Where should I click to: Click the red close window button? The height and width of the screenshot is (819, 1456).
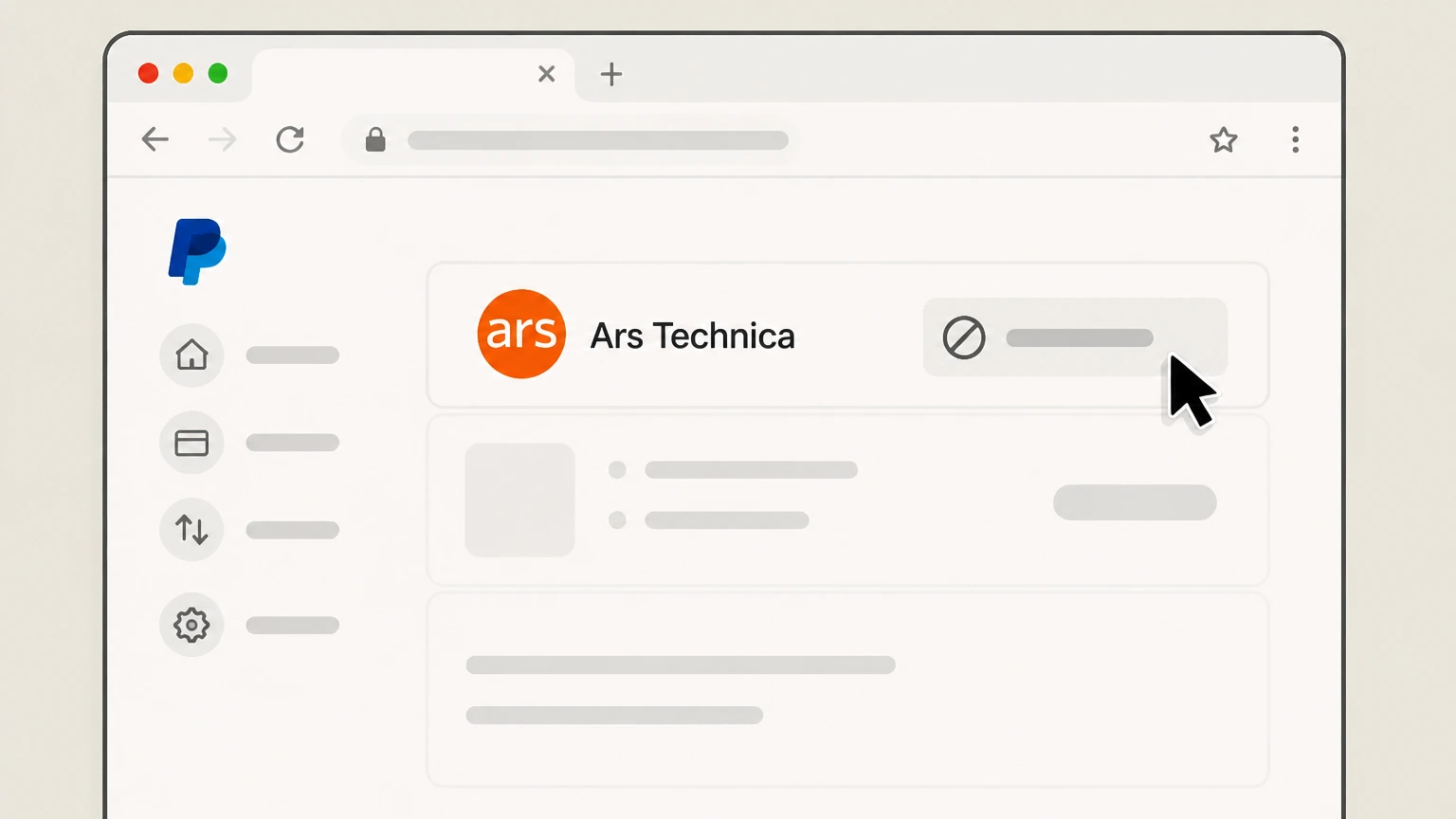(x=149, y=74)
